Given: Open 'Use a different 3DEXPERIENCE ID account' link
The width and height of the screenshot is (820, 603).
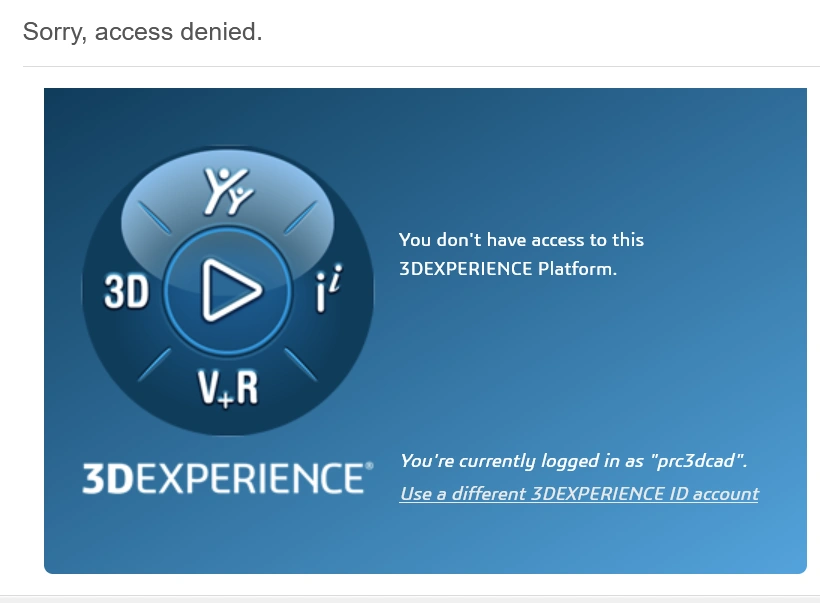Looking at the screenshot, I should tap(579, 494).
